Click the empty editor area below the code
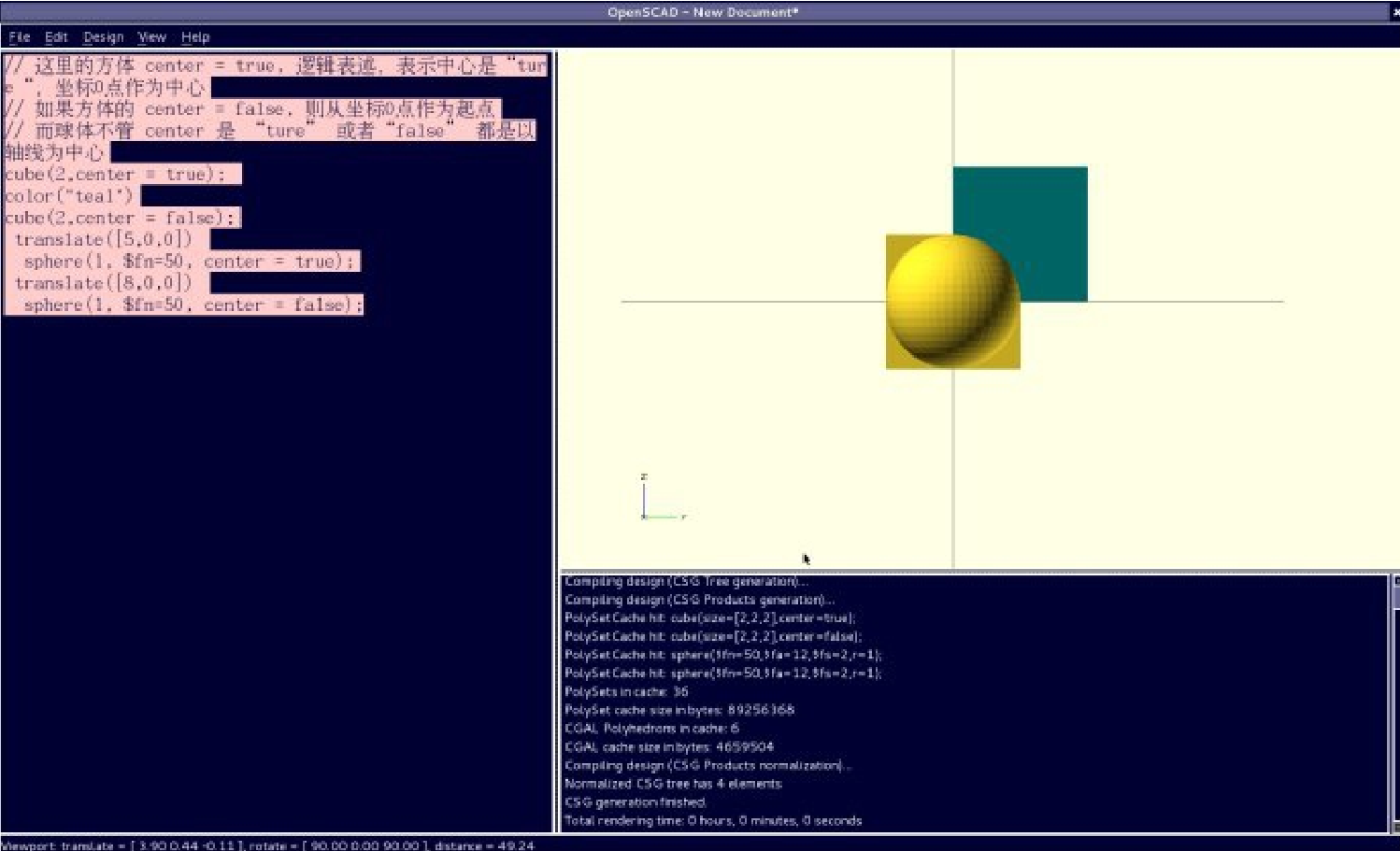 tap(276, 560)
